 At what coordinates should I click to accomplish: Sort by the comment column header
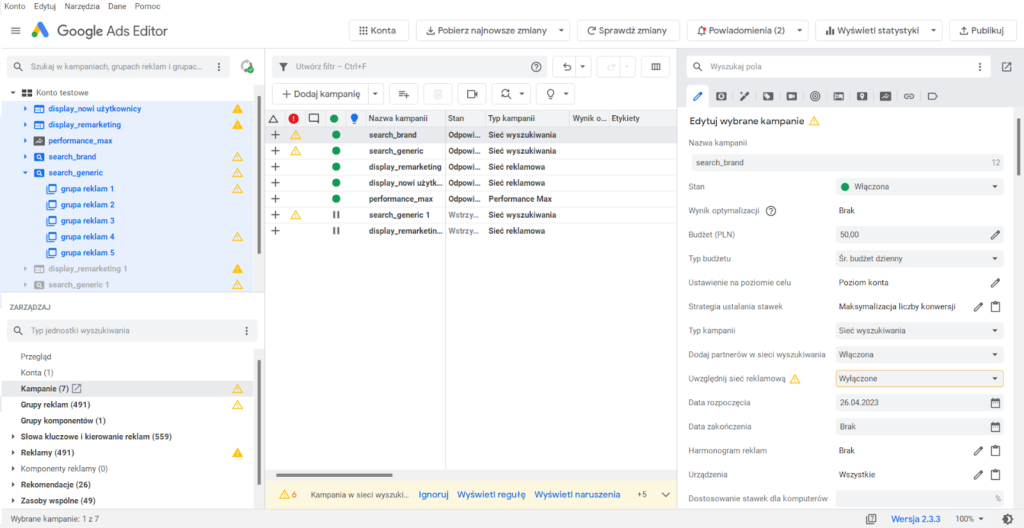point(313,118)
